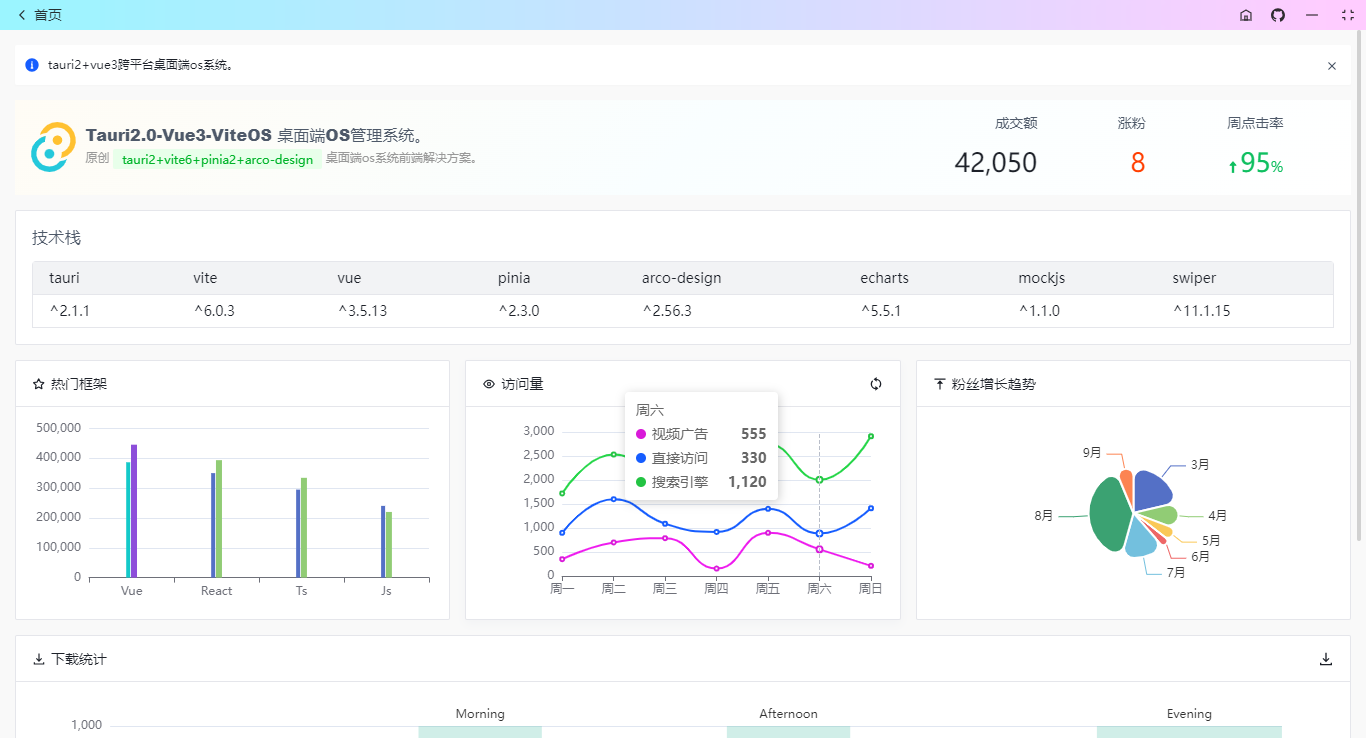Dismiss the tauri2+vue3 alert banner
The height and width of the screenshot is (738, 1366).
tap(1331, 66)
